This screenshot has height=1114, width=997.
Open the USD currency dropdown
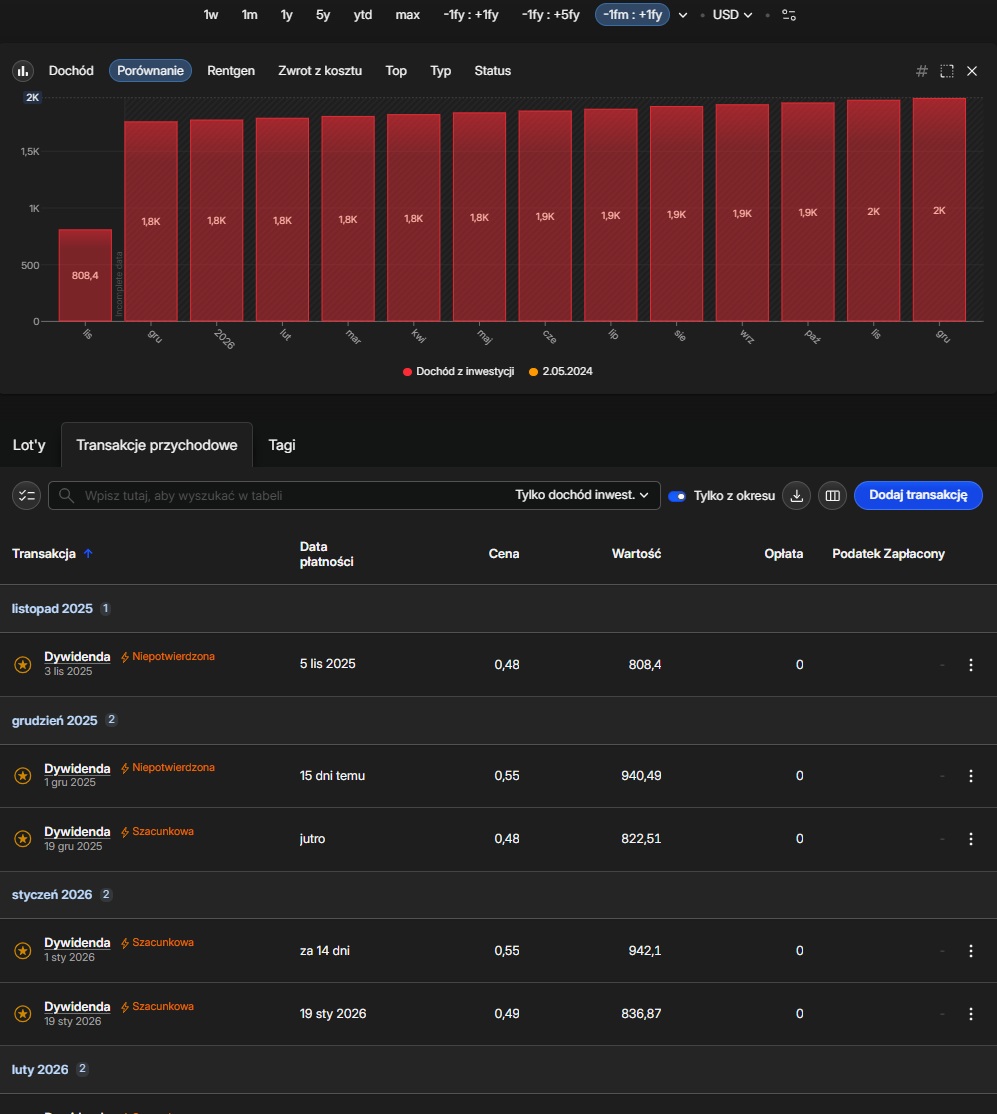coord(732,15)
